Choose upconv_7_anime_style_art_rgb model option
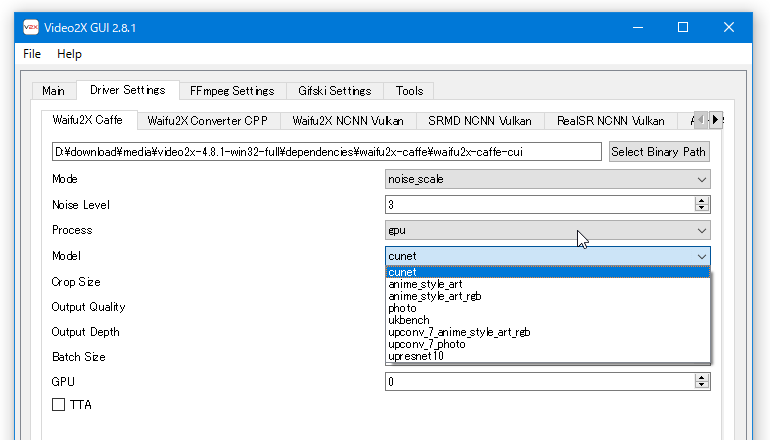 548,332
